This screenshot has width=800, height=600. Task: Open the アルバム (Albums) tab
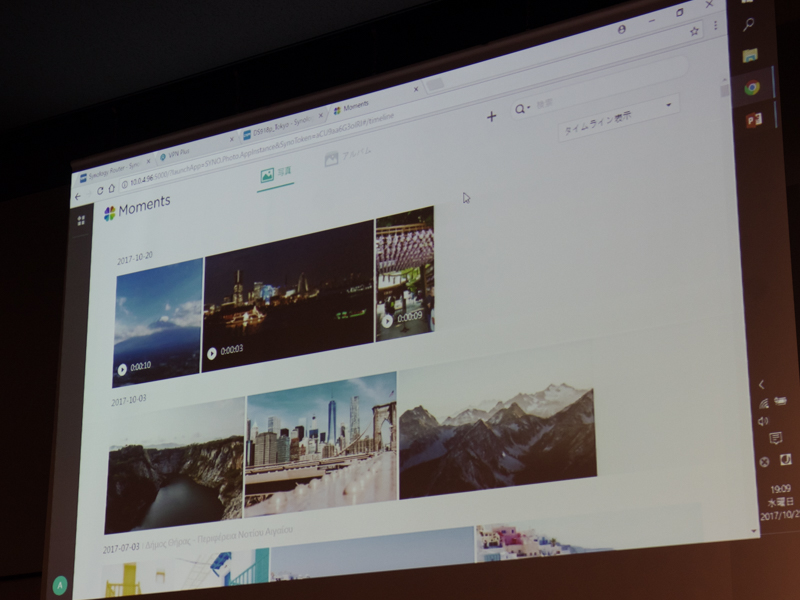pos(348,156)
